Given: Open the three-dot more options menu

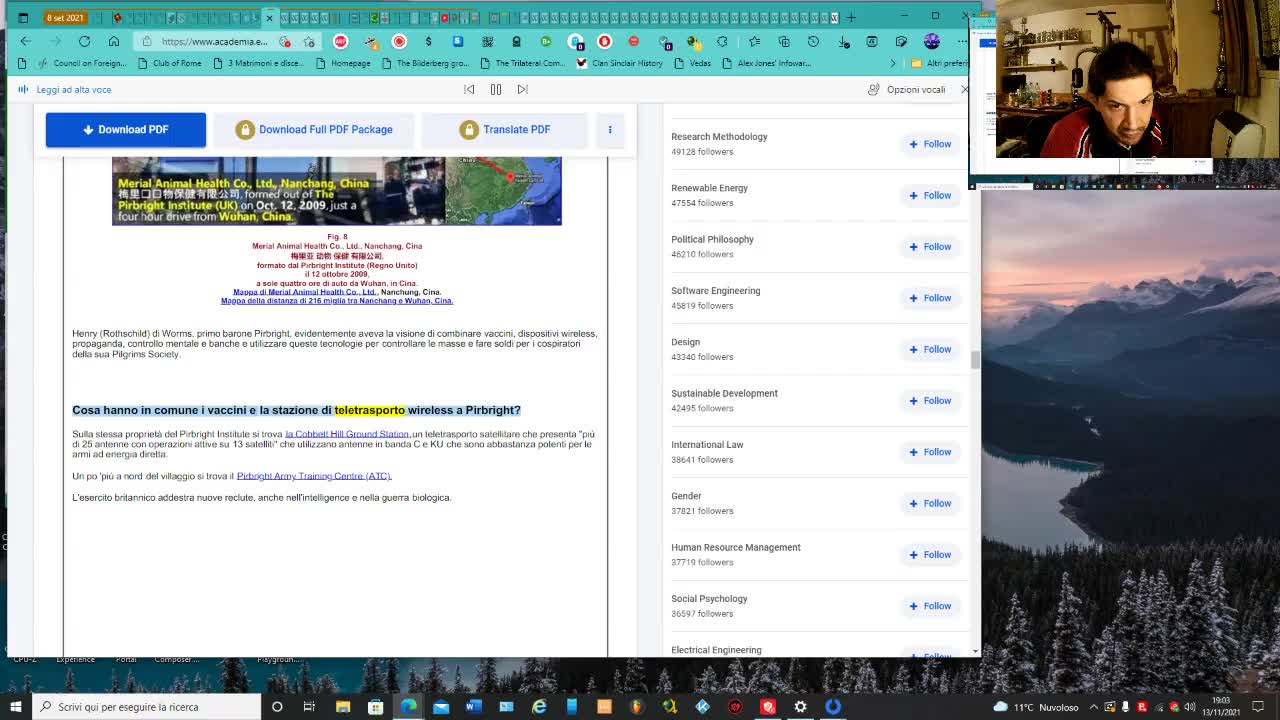Looking at the screenshot, I should click(610, 129).
